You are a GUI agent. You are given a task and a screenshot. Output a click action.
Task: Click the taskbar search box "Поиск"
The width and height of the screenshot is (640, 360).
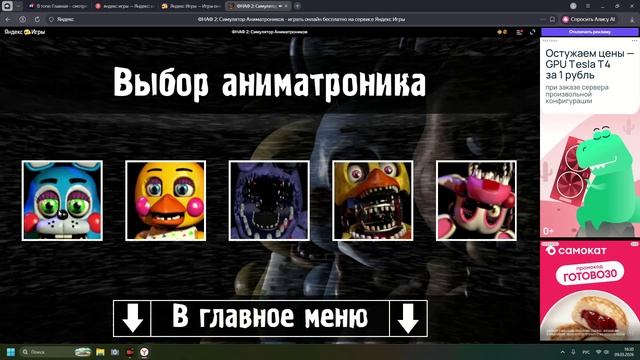(56, 352)
